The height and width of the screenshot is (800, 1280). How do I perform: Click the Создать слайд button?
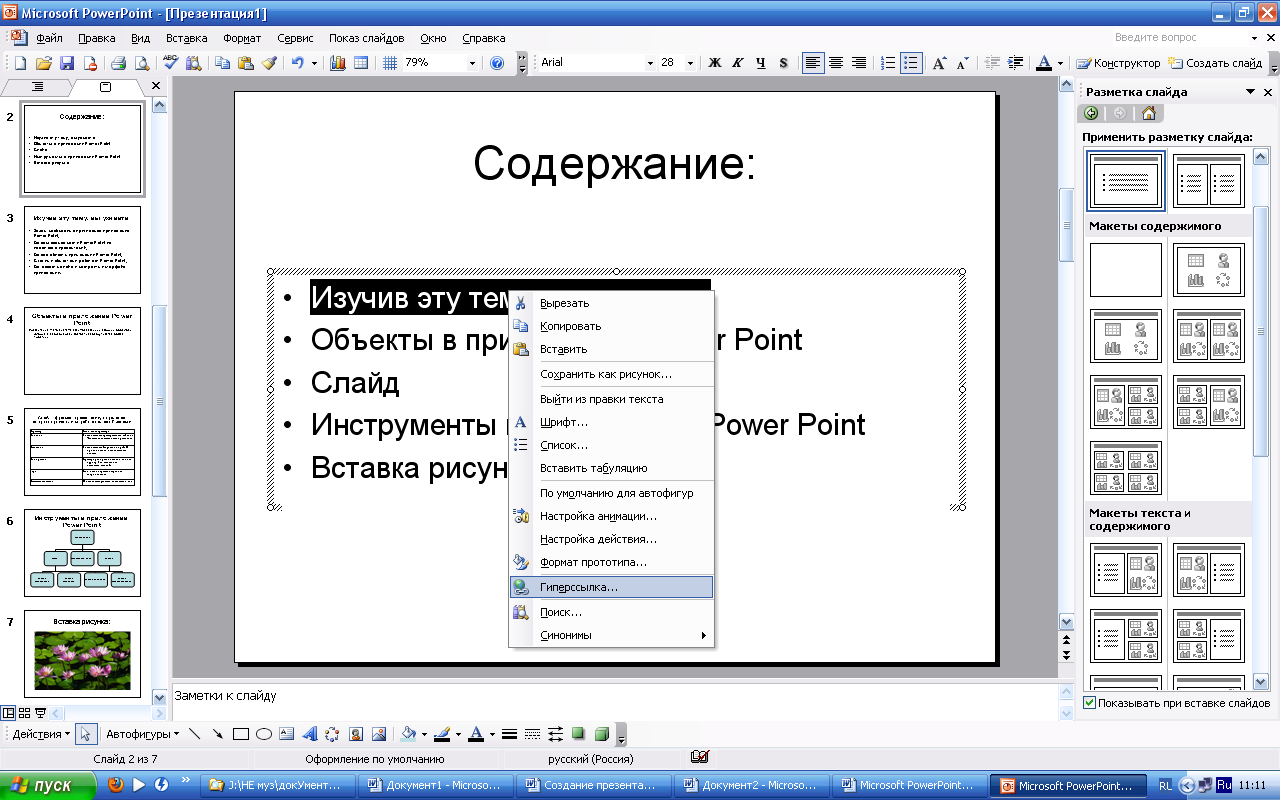point(1215,63)
